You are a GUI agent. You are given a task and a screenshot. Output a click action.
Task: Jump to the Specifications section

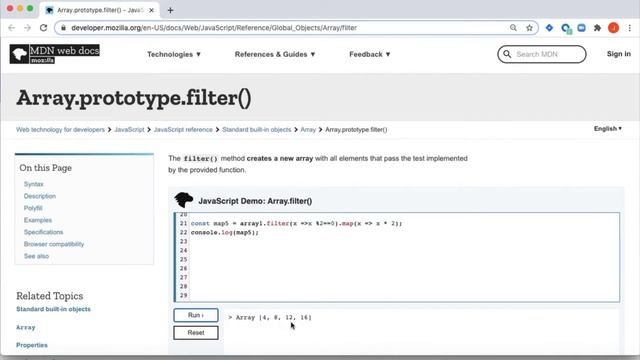click(43, 232)
